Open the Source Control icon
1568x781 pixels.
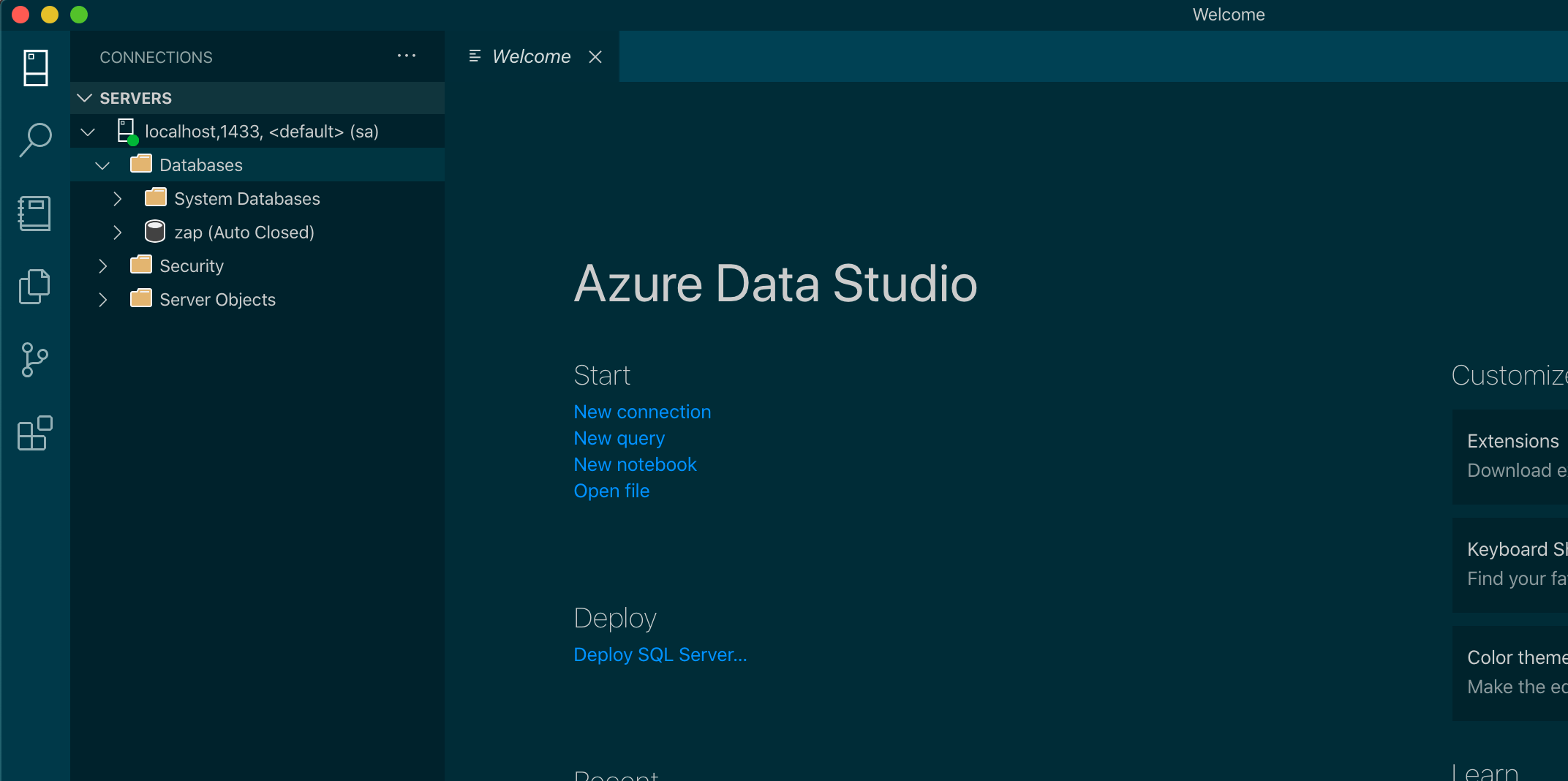[35, 360]
